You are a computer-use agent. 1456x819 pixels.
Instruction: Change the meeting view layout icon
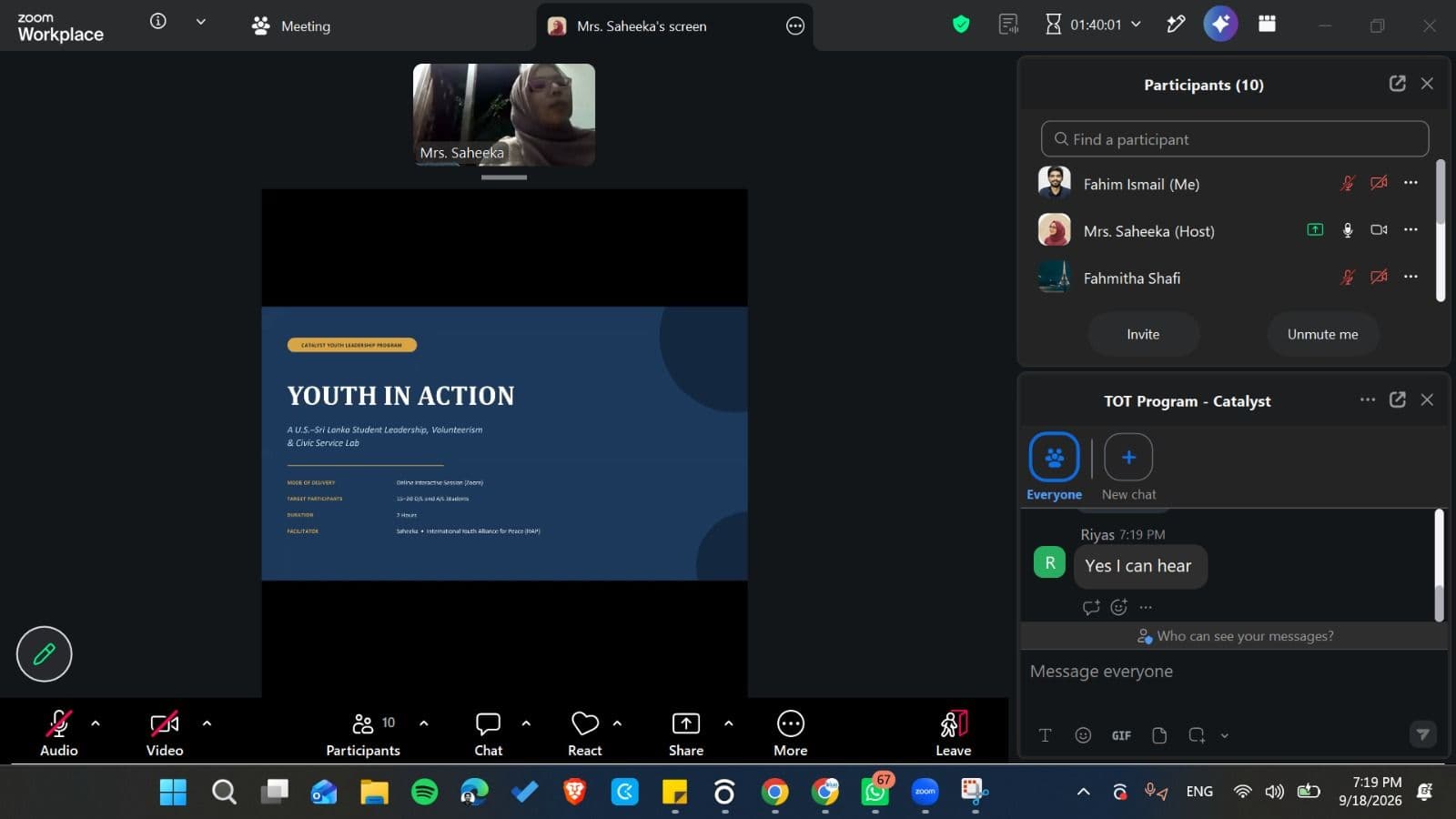pyautogui.click(x=1267, y=25)
